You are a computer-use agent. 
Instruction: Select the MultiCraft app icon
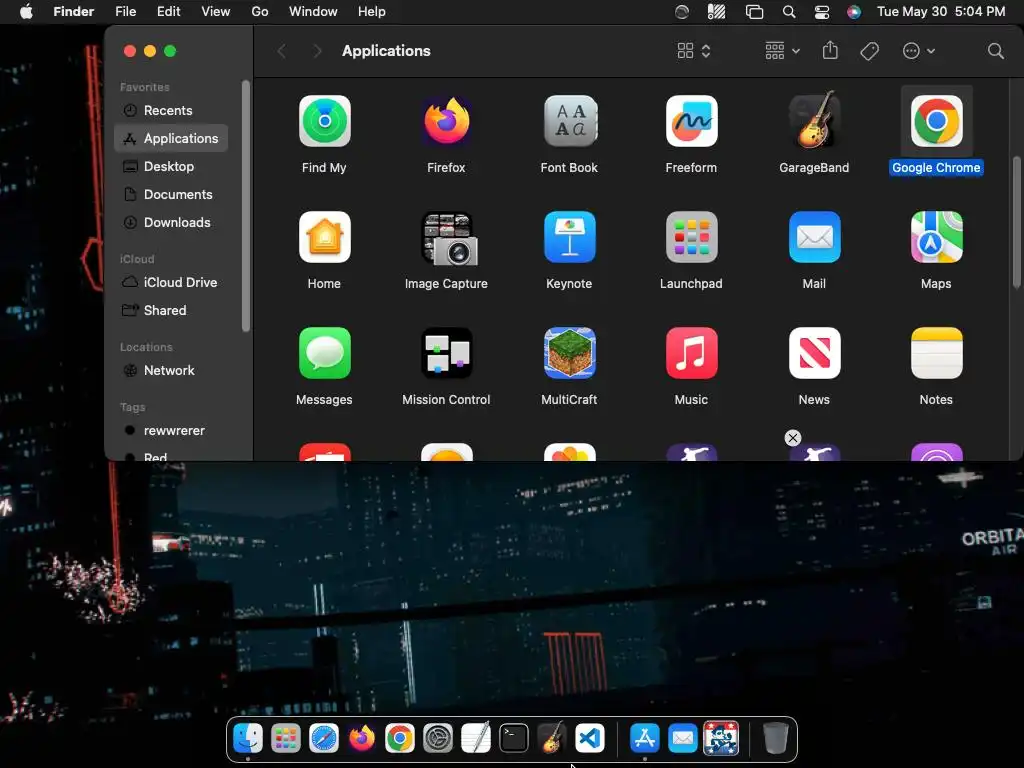[x=569, y=353]
